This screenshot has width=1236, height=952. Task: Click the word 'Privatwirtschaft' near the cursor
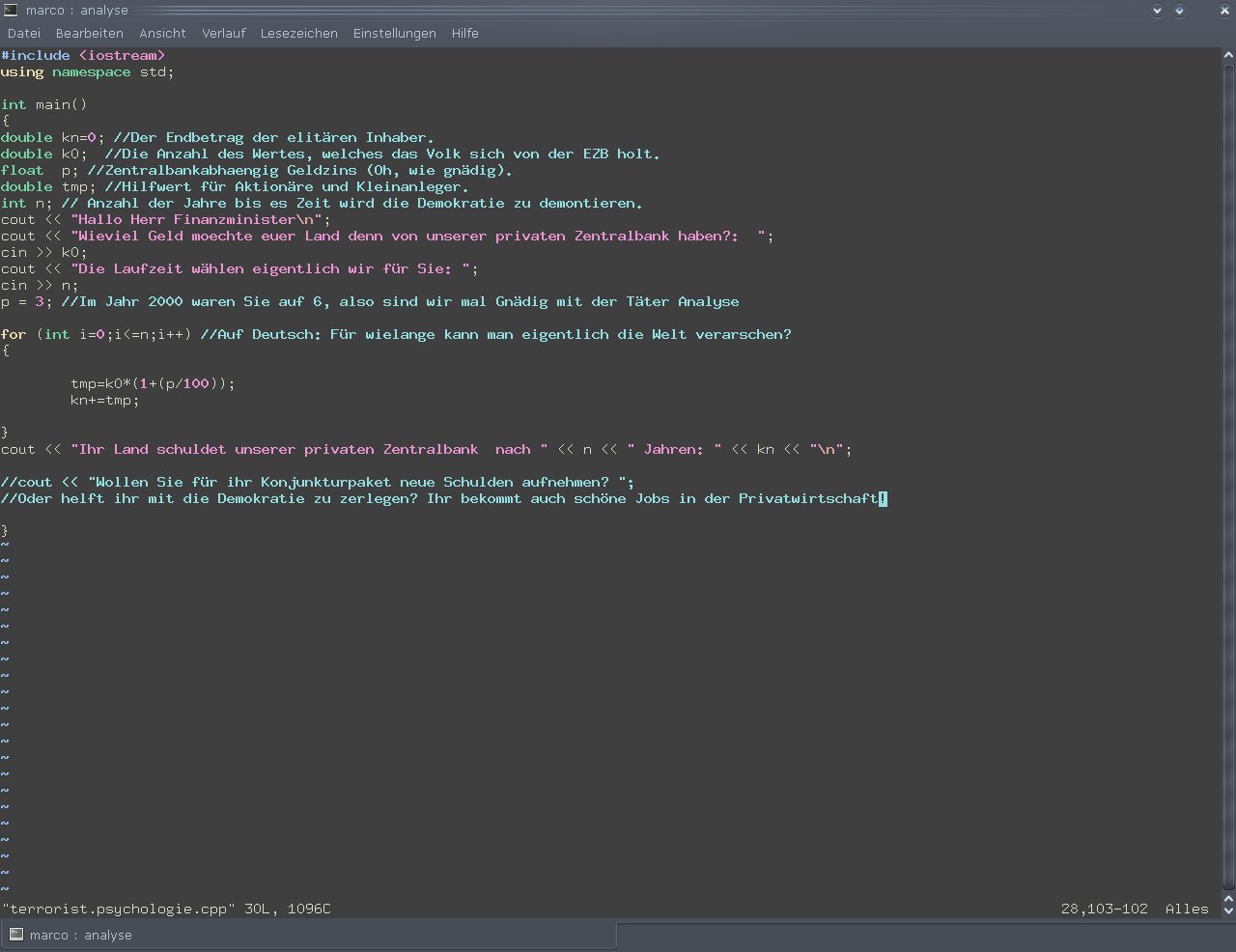click(809, 498)
